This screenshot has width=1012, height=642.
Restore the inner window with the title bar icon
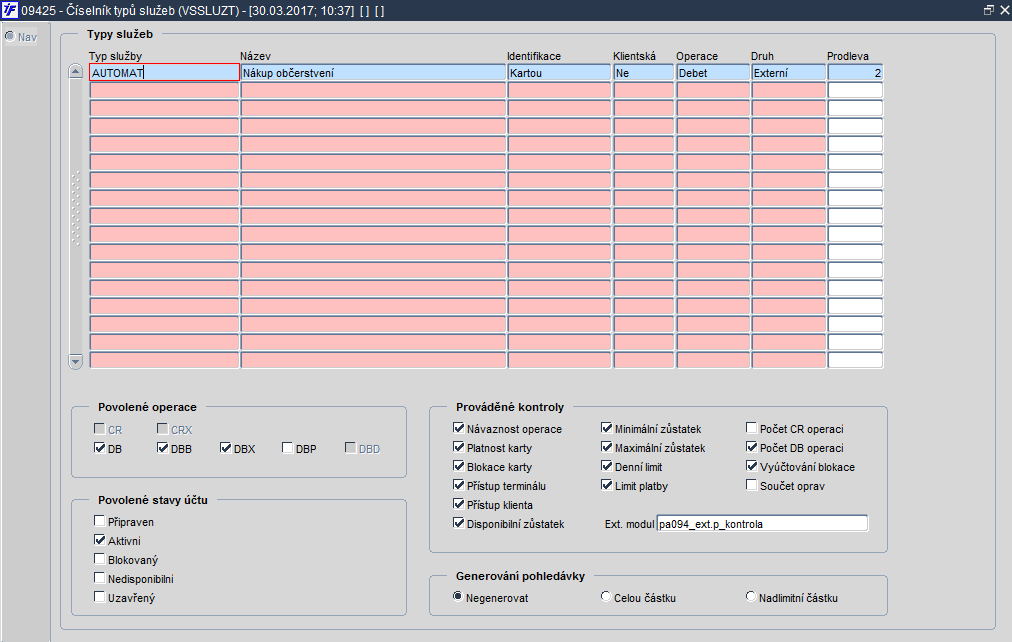[988, 10]
